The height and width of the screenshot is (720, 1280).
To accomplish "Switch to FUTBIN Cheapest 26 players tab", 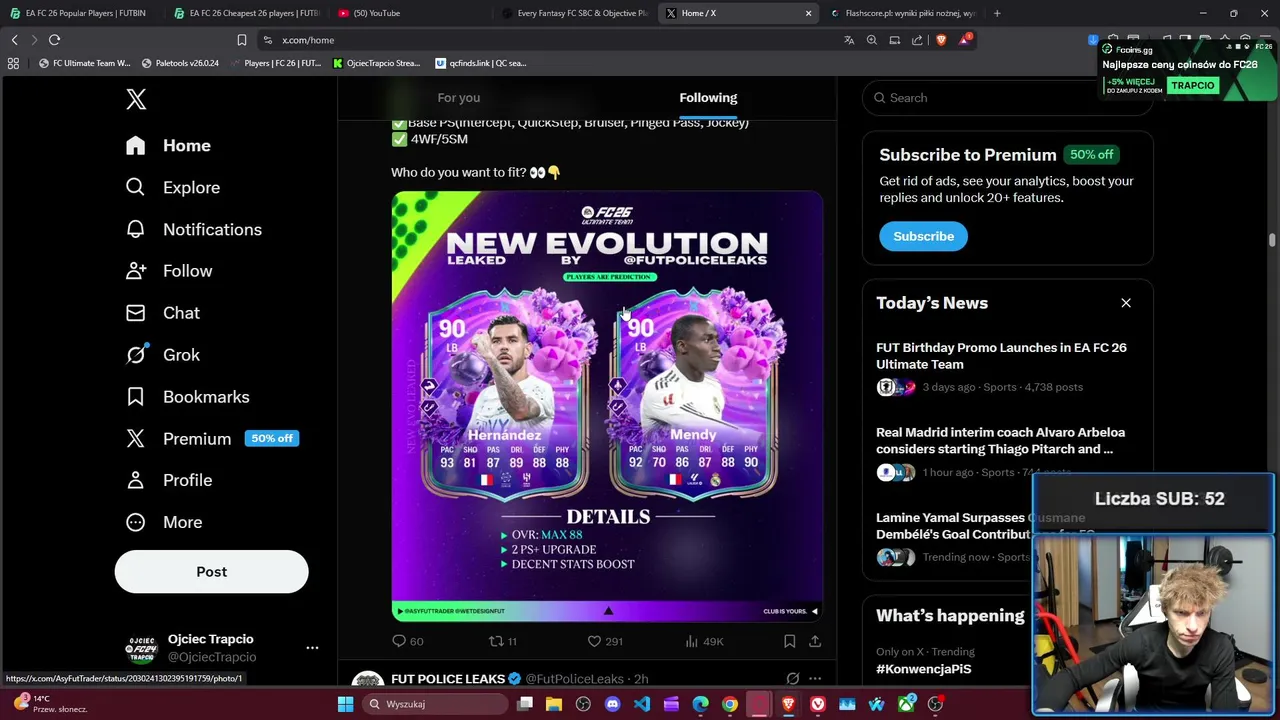I will (x=247, y=13).
